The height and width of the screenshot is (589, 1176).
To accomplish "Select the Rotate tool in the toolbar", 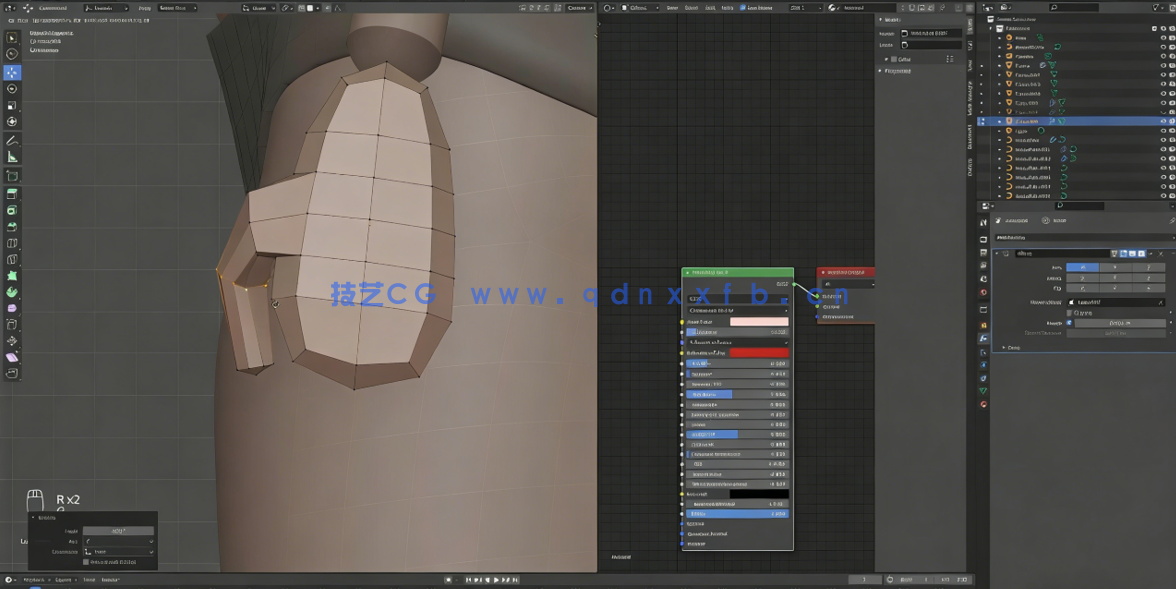I will tap(12, 89).
